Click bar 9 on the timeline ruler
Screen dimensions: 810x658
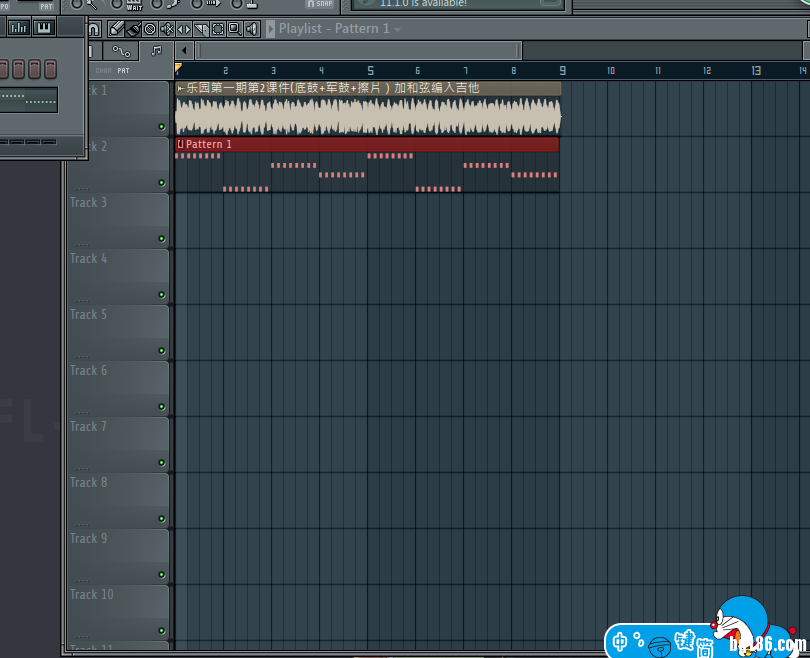pos(562,70)
